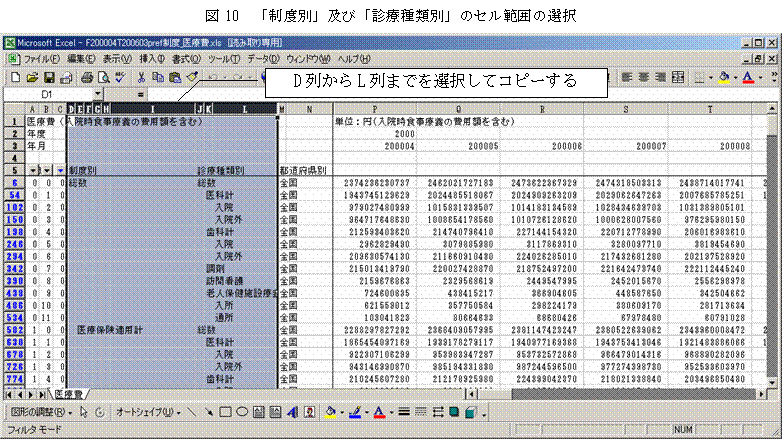Click the Open file folder icon

pyautogui.click(x=32, y=76)
